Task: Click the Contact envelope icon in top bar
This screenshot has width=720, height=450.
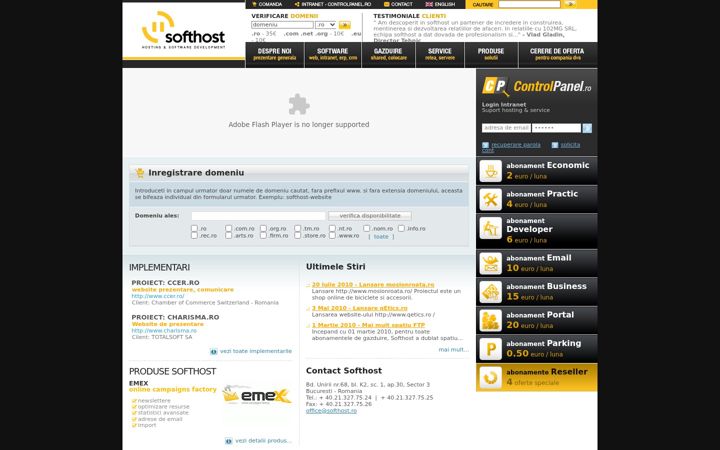Action: click(x=387, y=4)
